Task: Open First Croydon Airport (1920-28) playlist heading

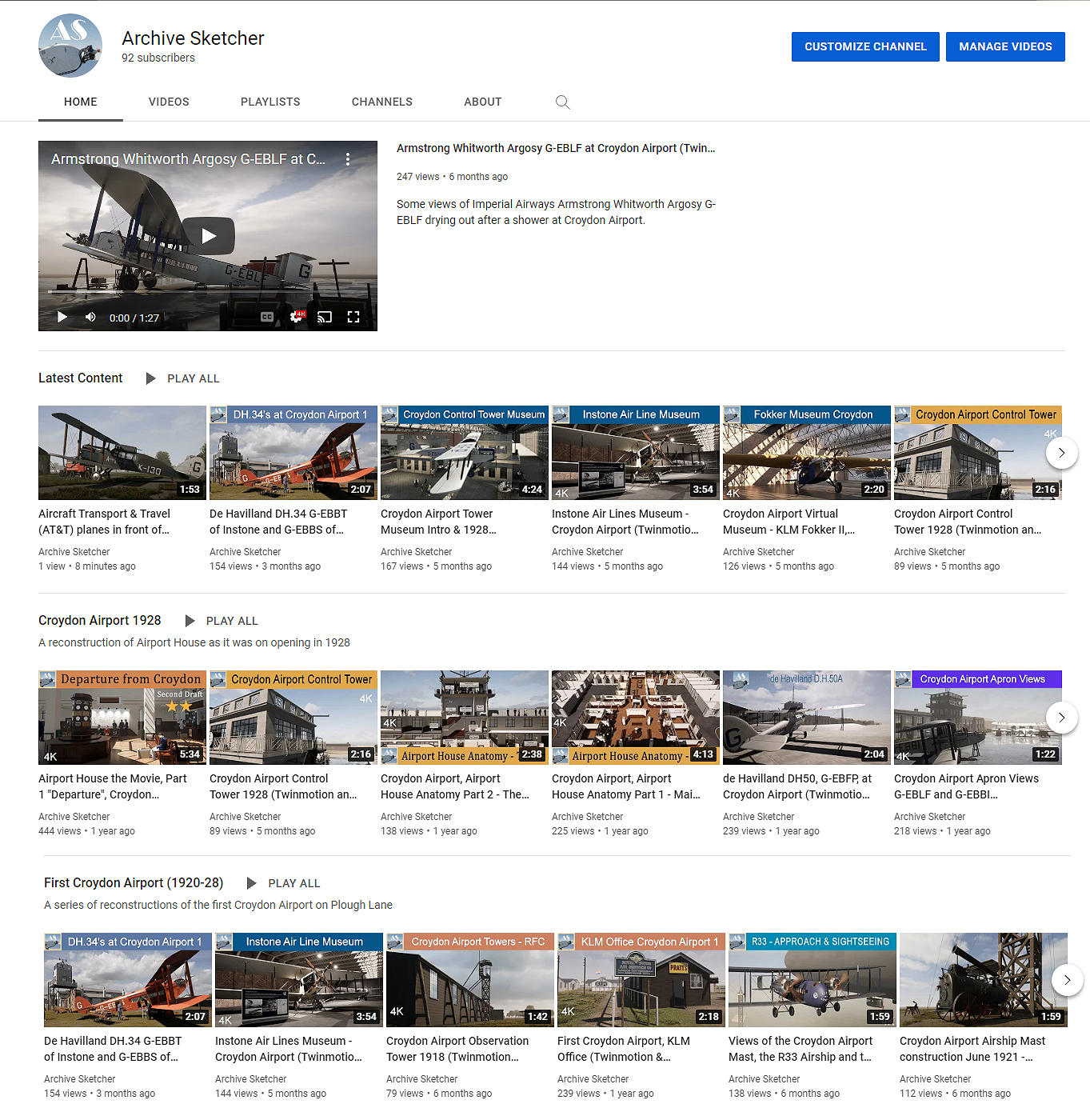Action: pyautogui.click(x=134, y=882)
